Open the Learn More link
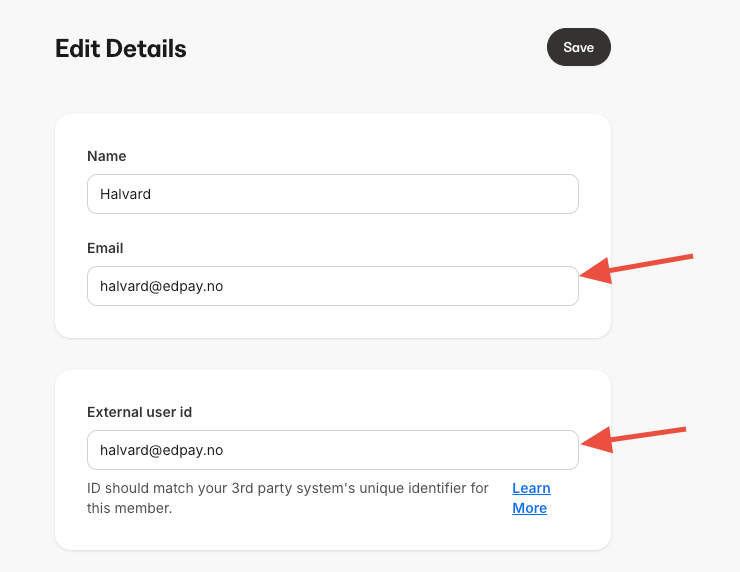740x572 pixels. click(530, 498)
